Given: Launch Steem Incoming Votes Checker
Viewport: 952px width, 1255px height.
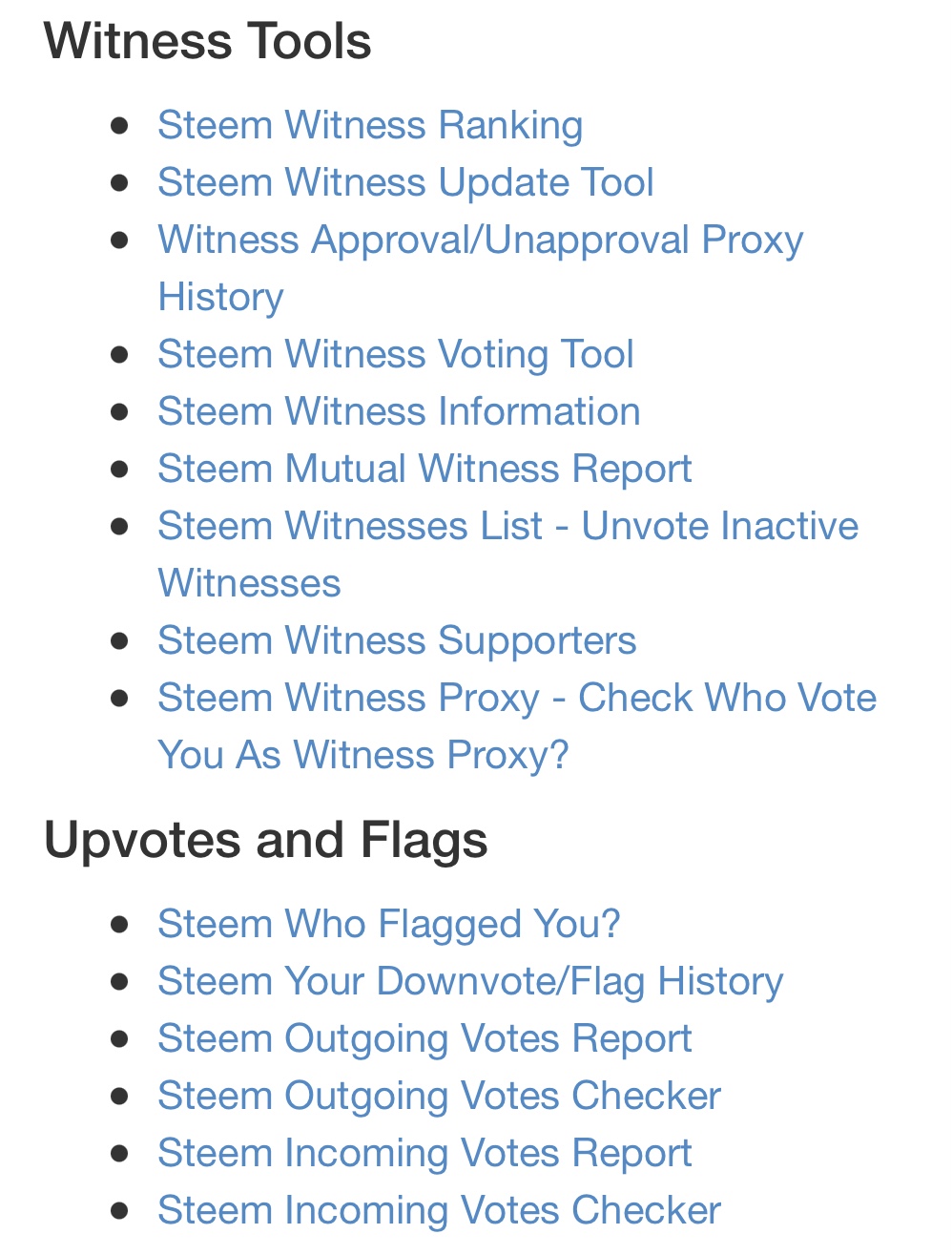Looking at the screenshot, I should 439,1210.
